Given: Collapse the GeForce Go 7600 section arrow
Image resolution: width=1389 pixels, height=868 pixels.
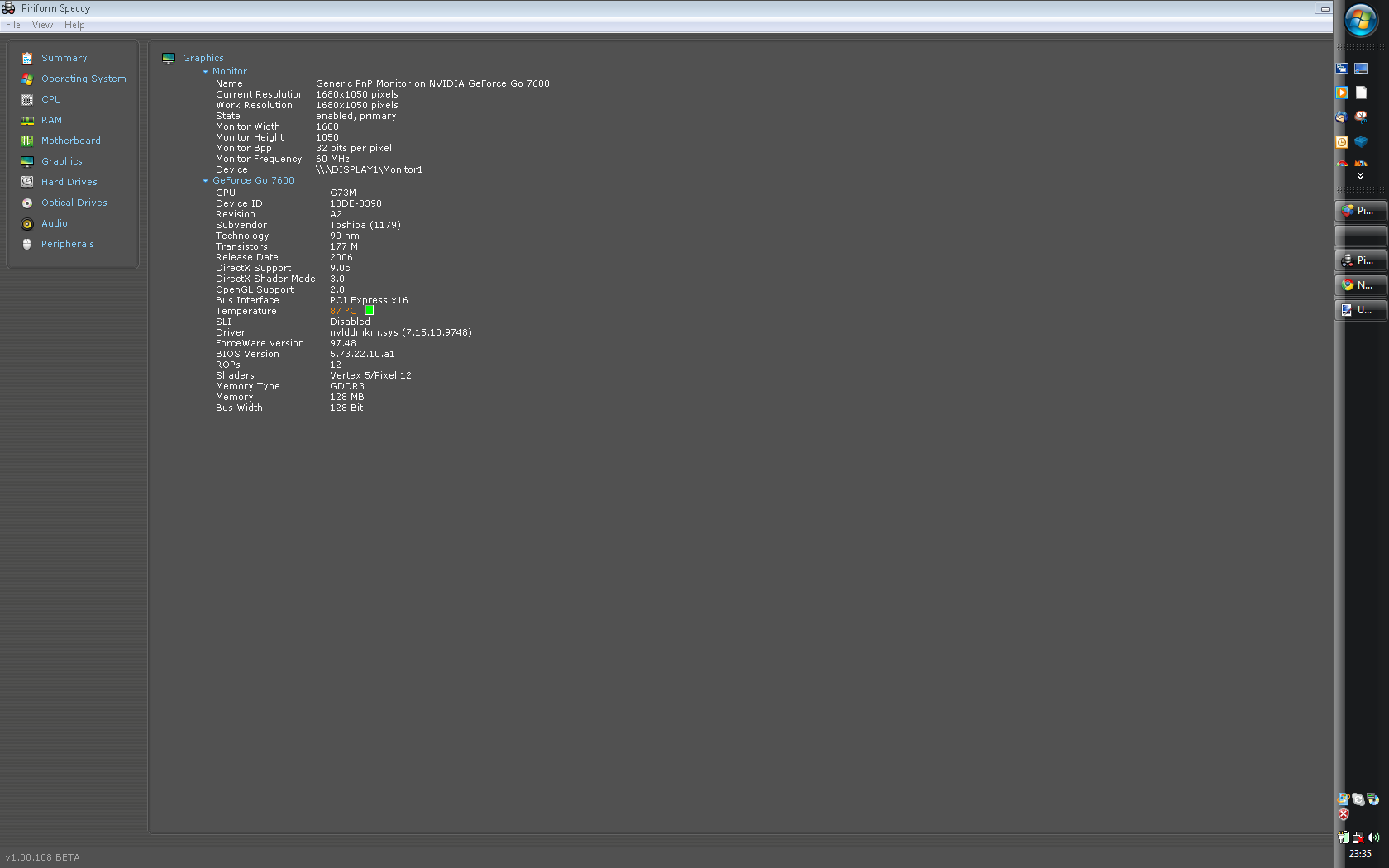Looking at the screenshot, I should (205, 181).
